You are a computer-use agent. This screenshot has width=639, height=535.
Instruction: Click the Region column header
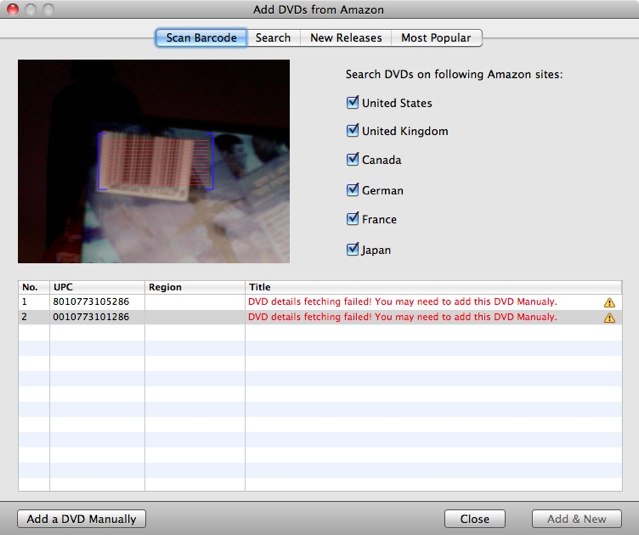pos(195,287)
